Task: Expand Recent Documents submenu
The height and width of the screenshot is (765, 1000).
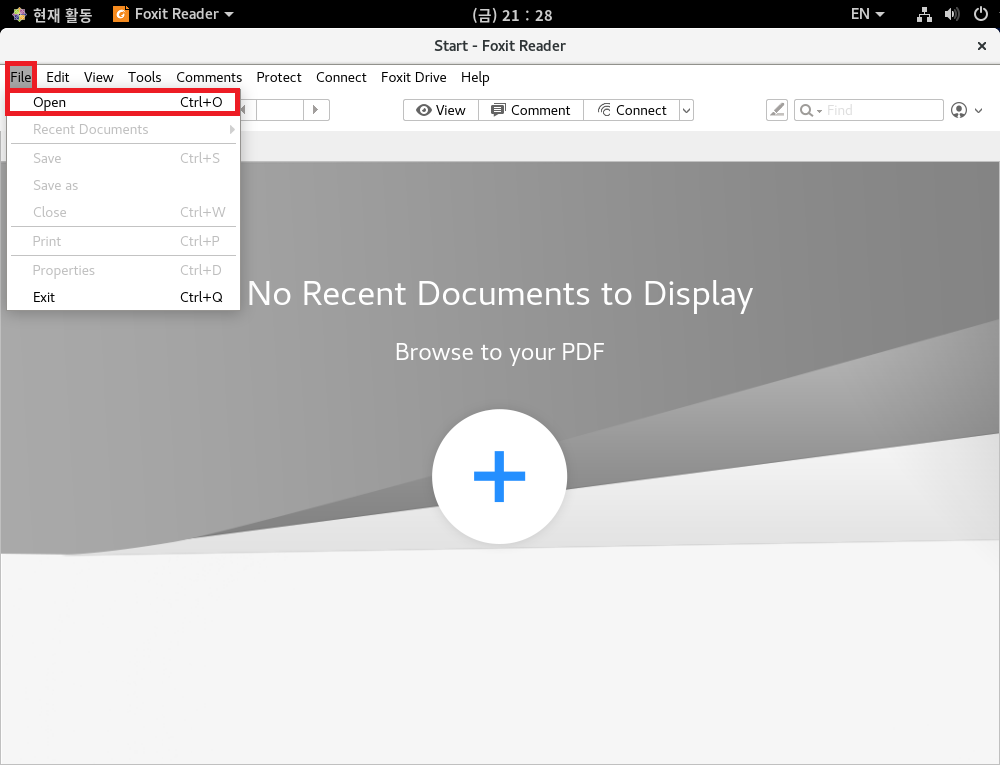Action: click(123, 129)
